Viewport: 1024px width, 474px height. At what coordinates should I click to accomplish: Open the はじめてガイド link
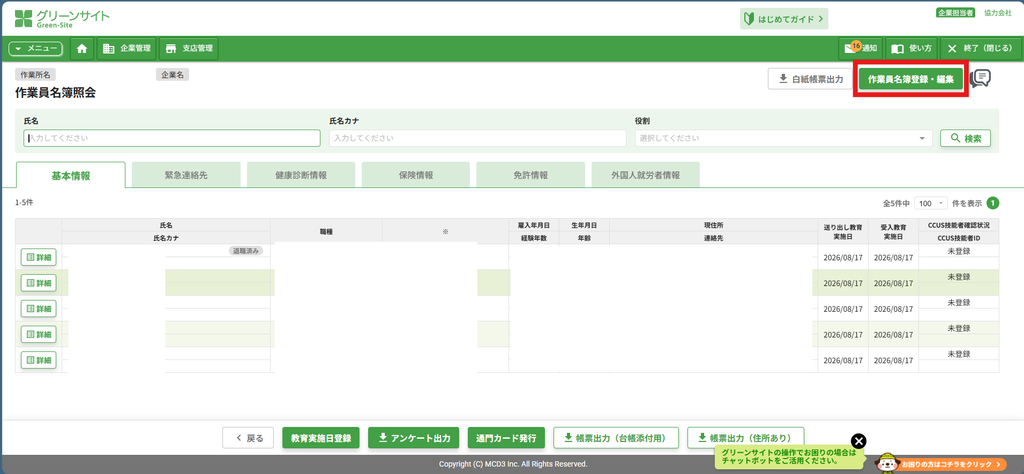[784, 19]
